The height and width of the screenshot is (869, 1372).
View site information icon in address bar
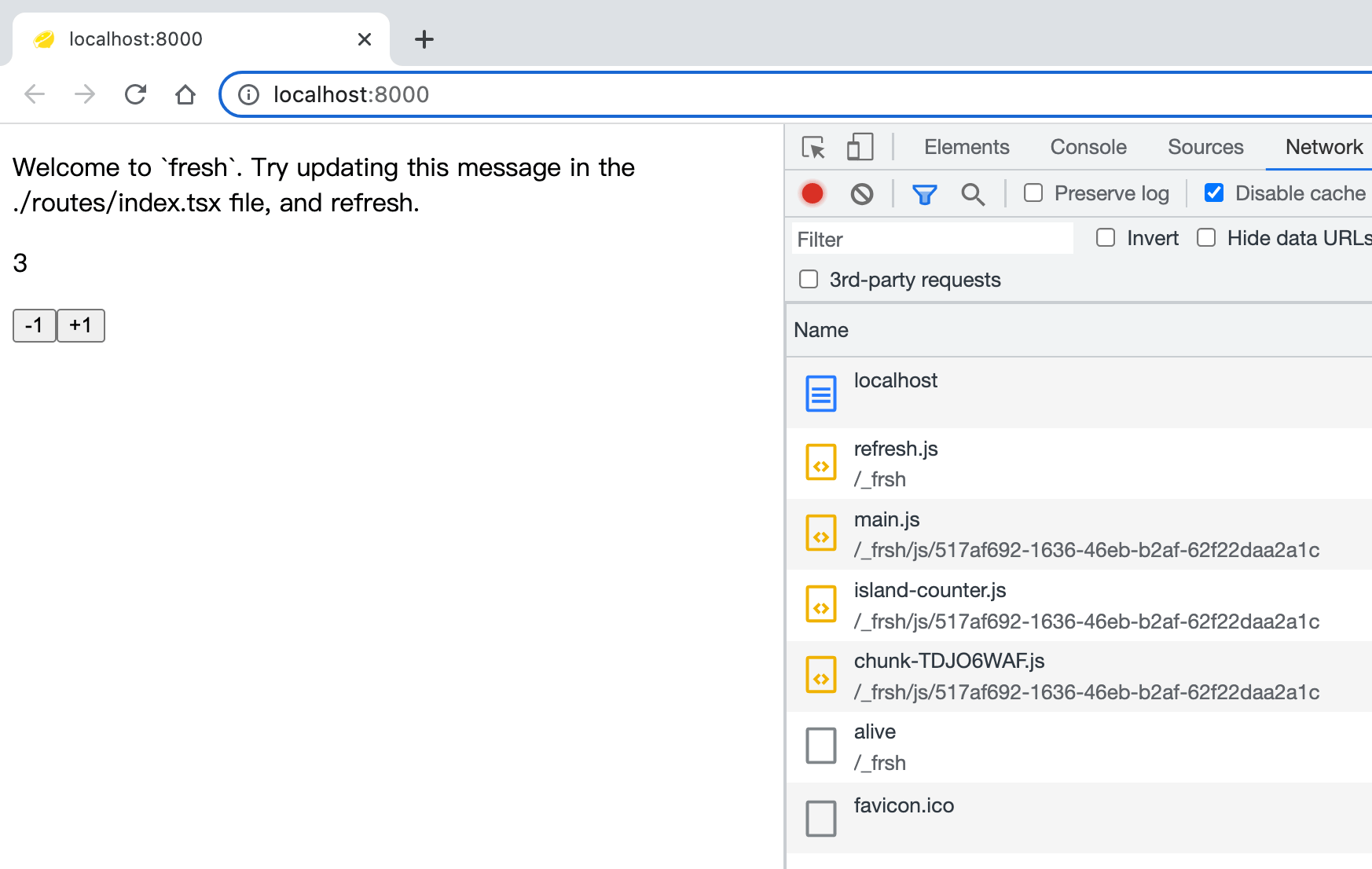point(248,95)
